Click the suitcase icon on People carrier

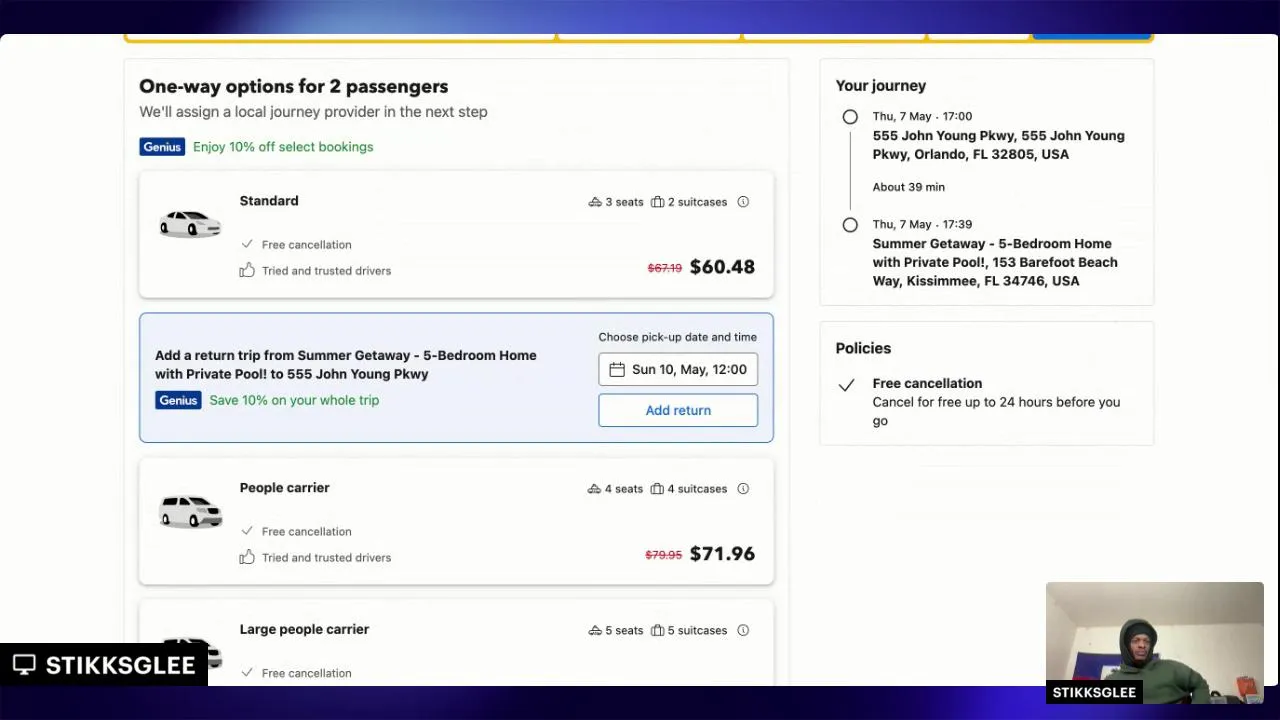[657, 489]
